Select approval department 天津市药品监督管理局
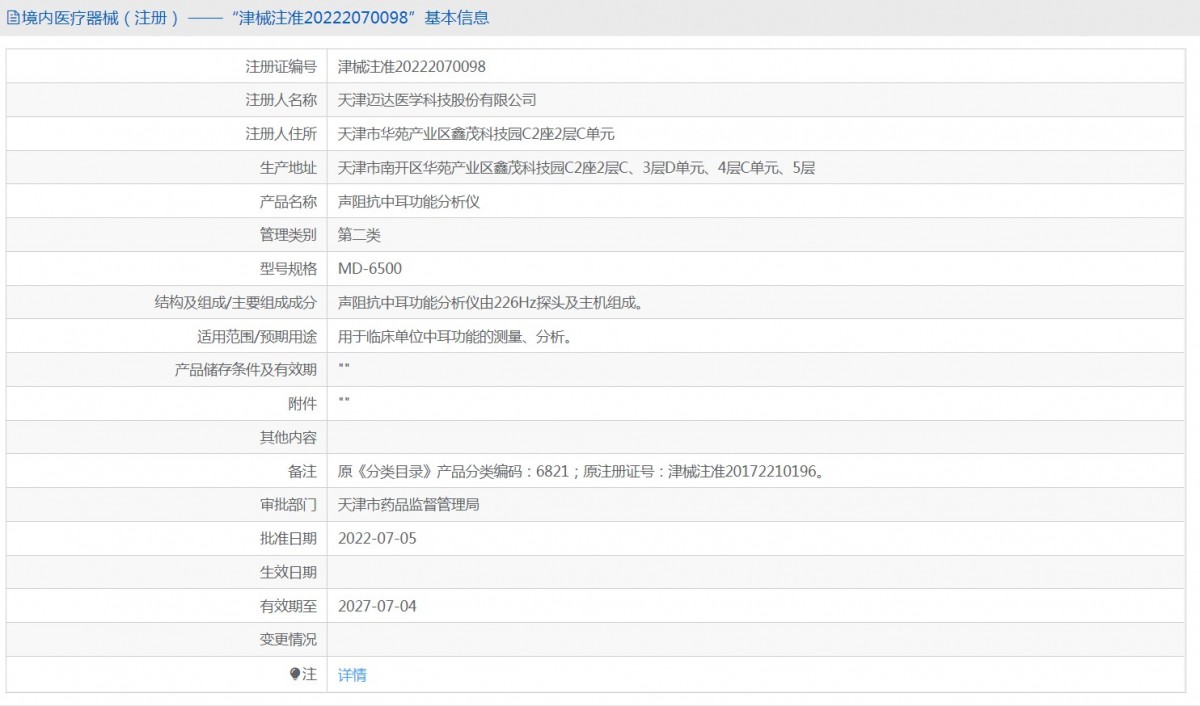The width and height of the screenshot is (1200, 706). pos(409,505)
